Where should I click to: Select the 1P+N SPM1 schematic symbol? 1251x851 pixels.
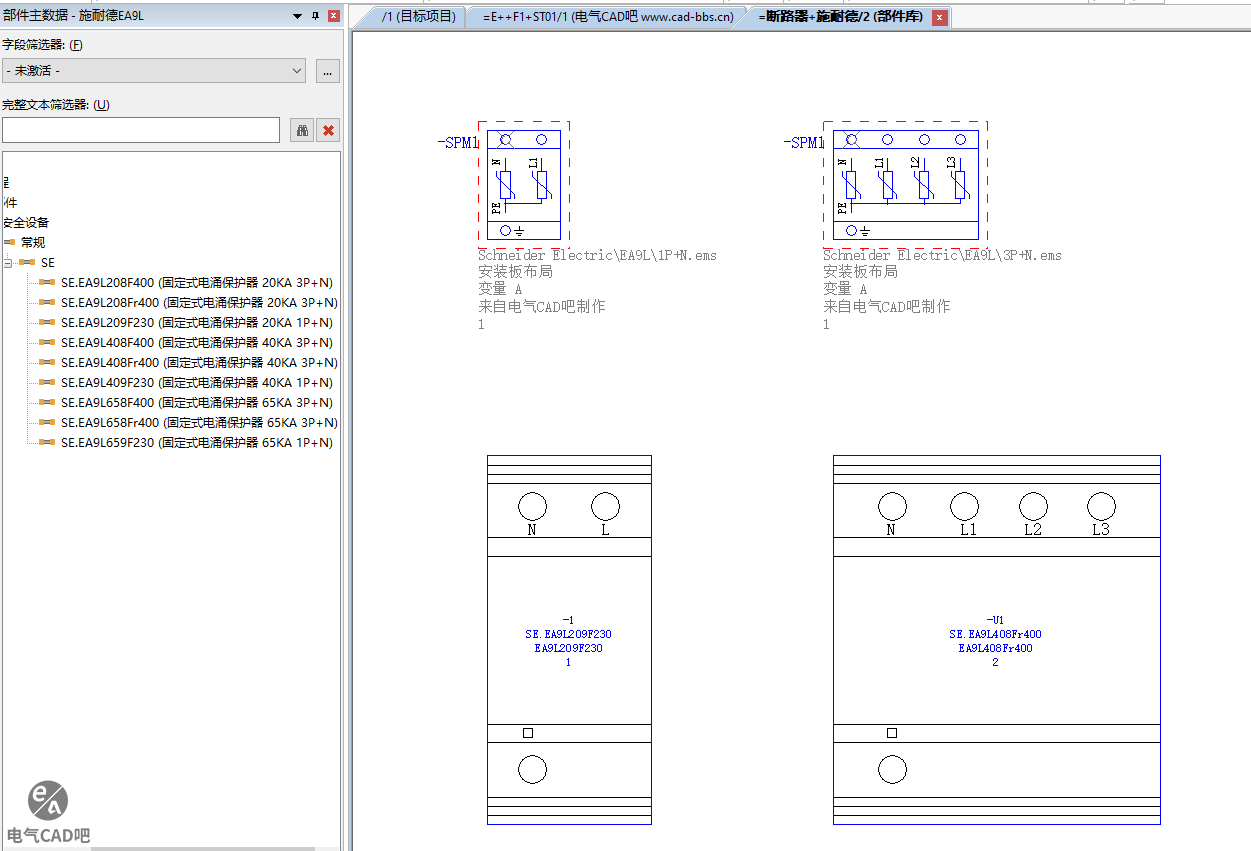(523, 185)
